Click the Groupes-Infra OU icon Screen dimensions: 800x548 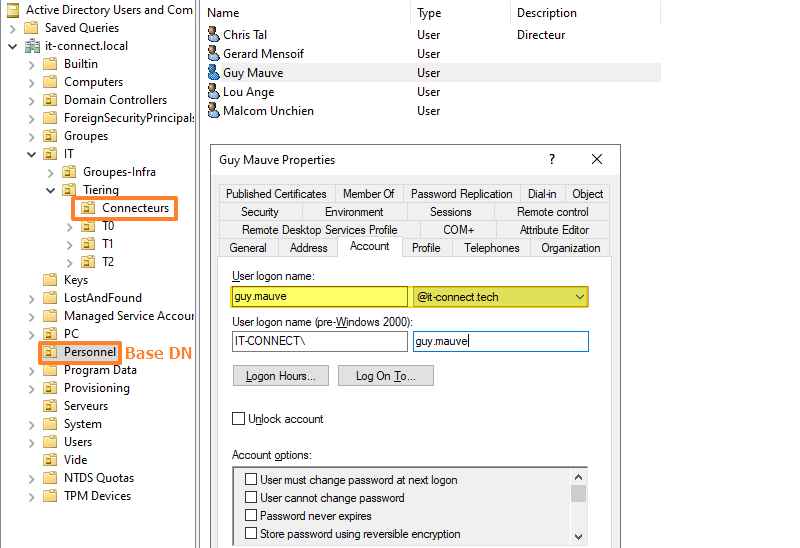pyautogui.click(x=69, y=171)
